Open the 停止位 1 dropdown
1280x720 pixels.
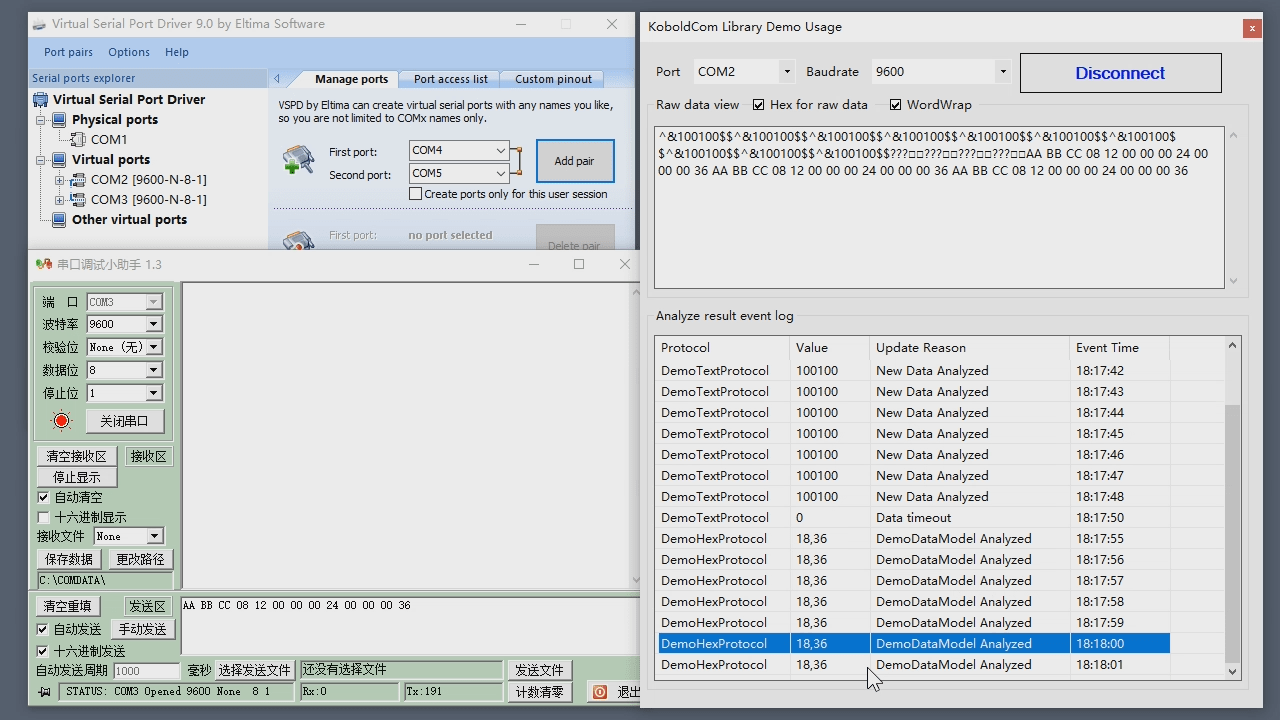154,393
